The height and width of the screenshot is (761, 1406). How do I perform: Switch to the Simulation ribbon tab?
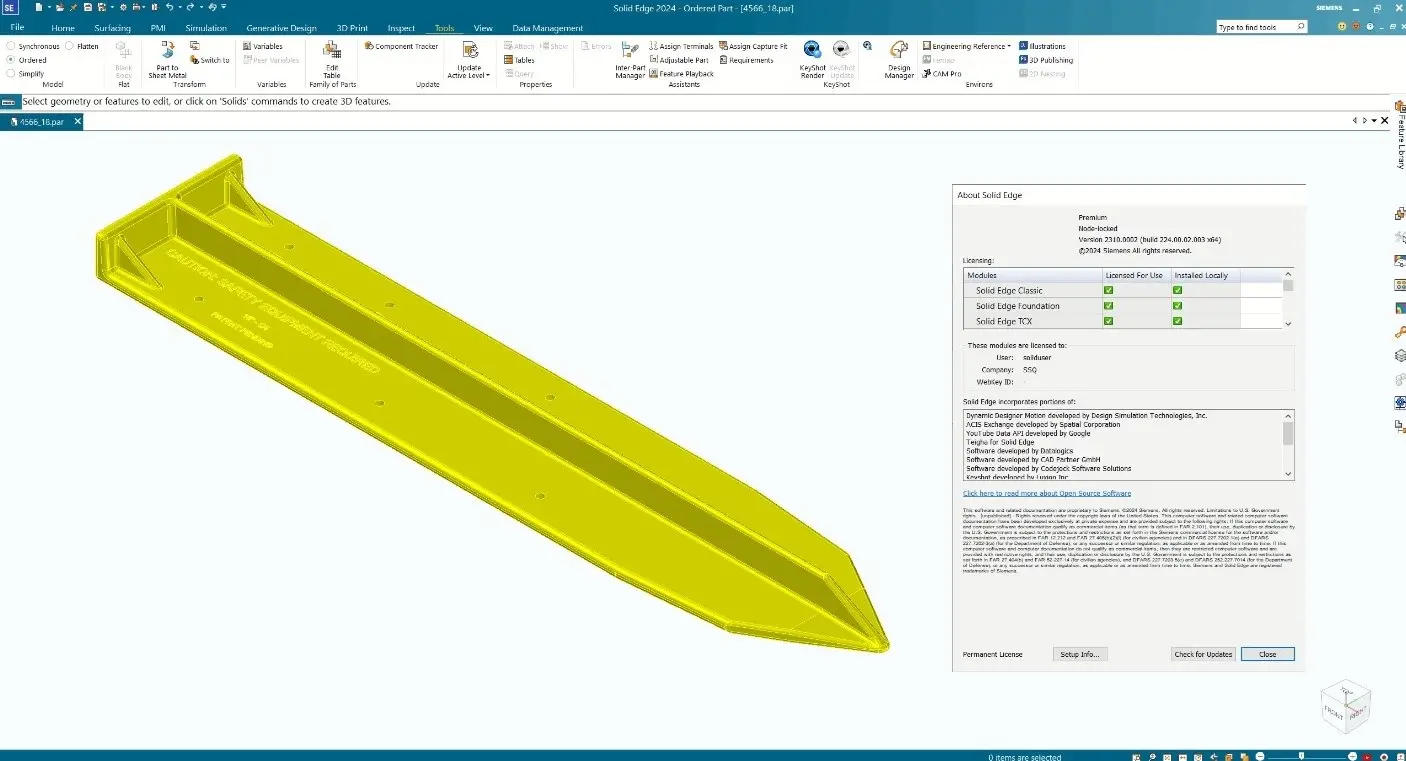(x=206, y=28)
